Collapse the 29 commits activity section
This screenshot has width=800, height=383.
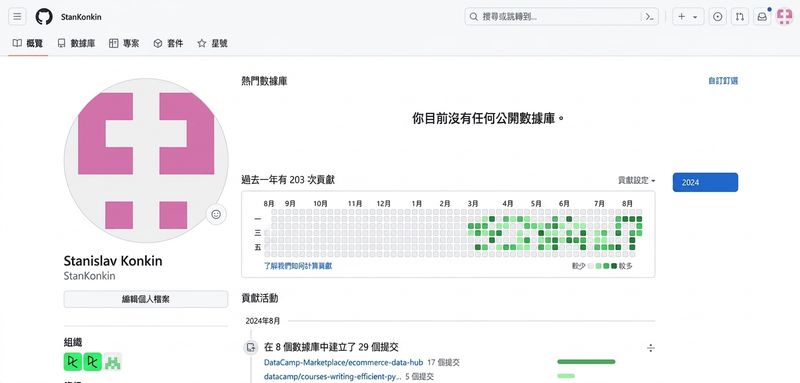click(x=651, y=348)
